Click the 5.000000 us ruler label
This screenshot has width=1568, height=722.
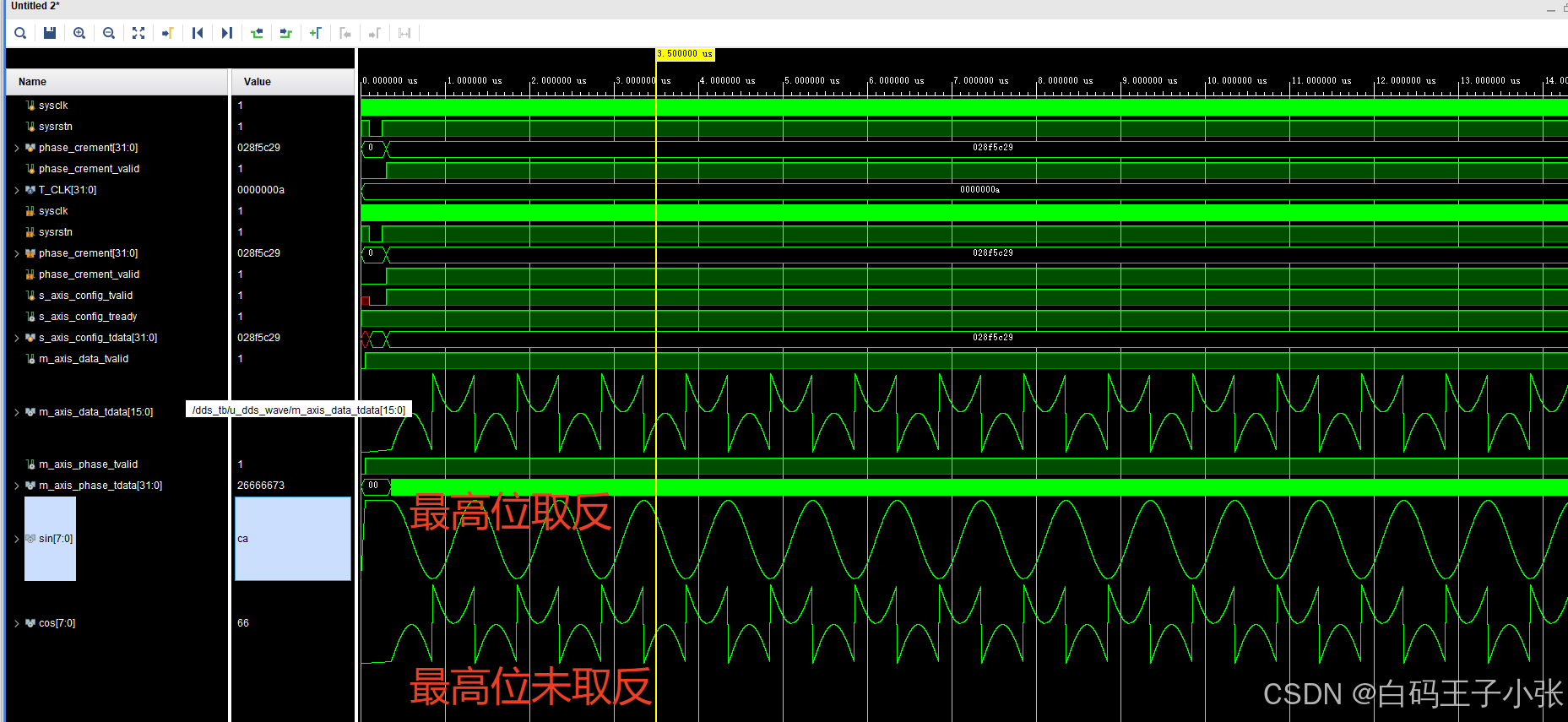coord(812,81)
